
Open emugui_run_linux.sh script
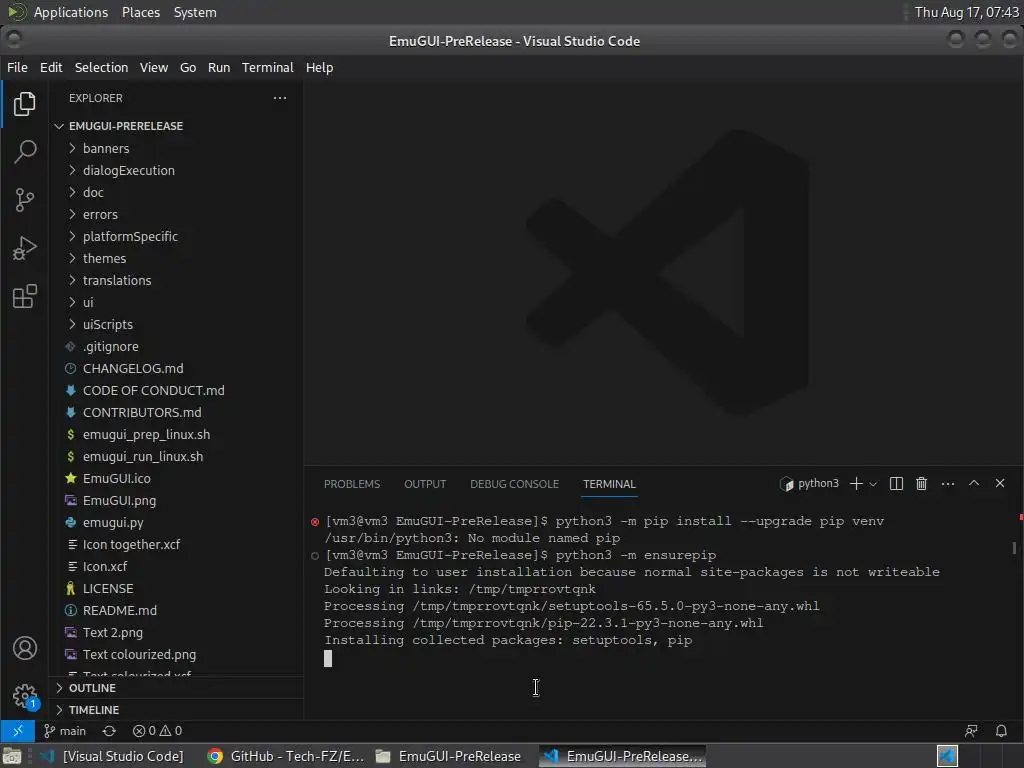click(x=142, y=456)
